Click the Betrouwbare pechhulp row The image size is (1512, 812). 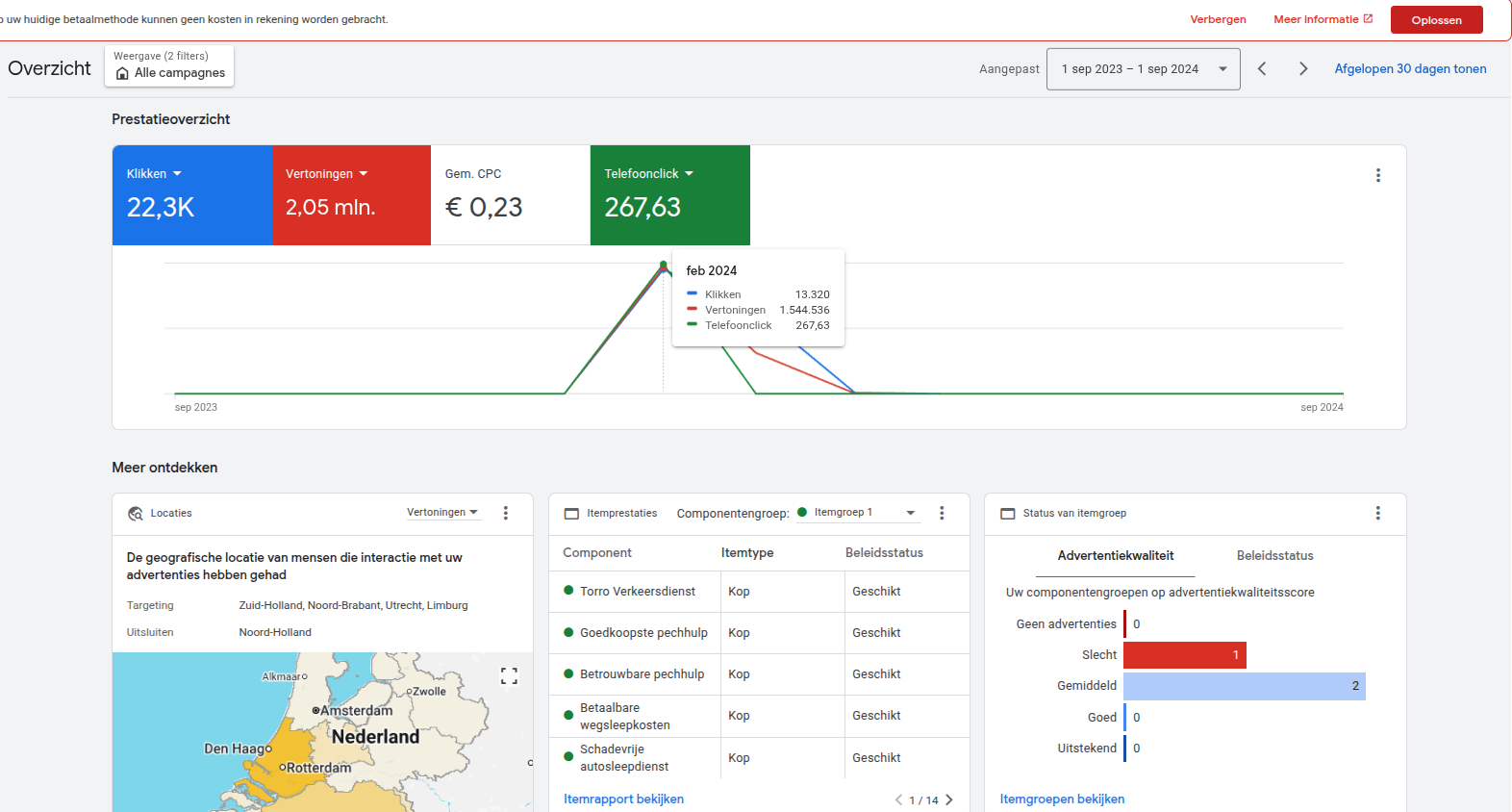tap(759, 674)
